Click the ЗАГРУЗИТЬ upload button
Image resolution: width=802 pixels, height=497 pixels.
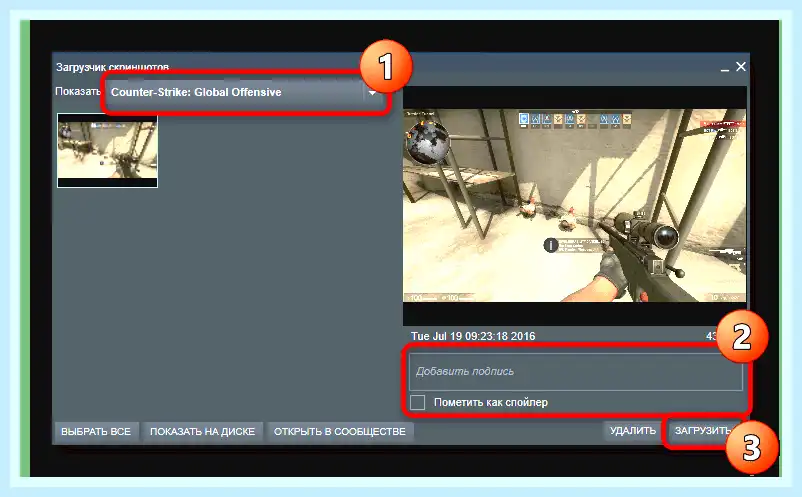[702, 431]
